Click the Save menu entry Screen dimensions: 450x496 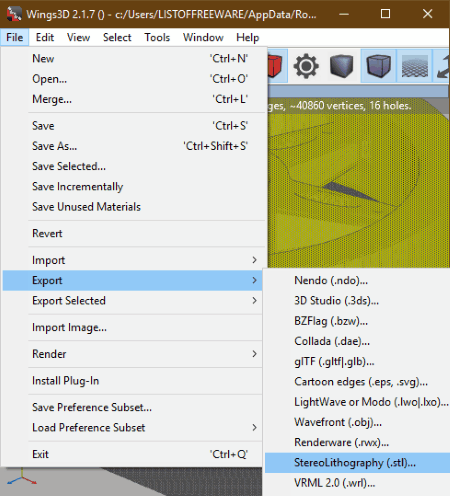click(134, 126)
